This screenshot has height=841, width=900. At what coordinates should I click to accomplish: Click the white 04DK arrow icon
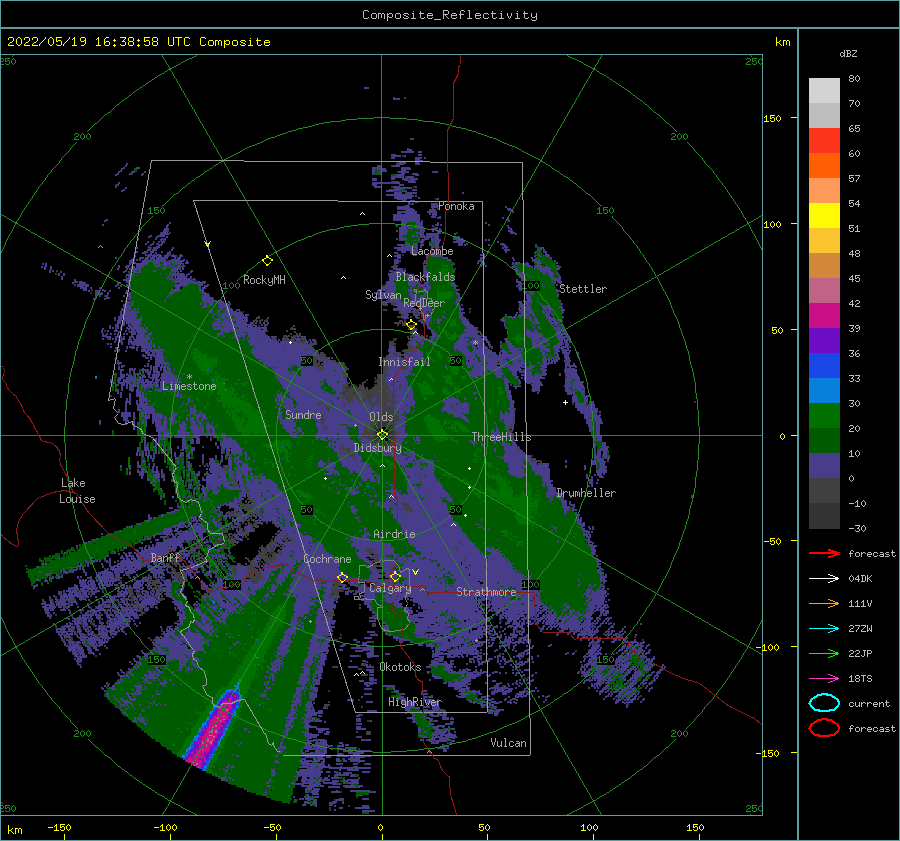[x=824, y=579]
